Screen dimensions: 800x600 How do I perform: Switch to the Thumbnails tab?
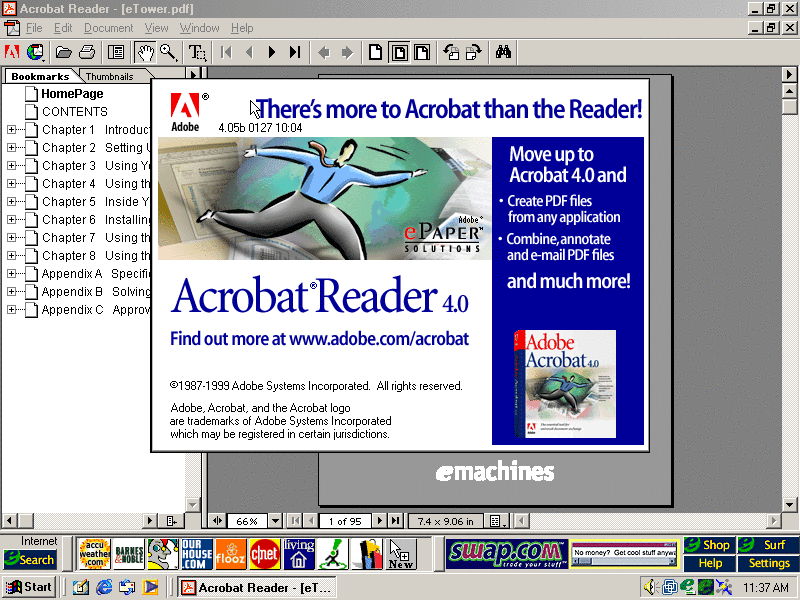109,76
